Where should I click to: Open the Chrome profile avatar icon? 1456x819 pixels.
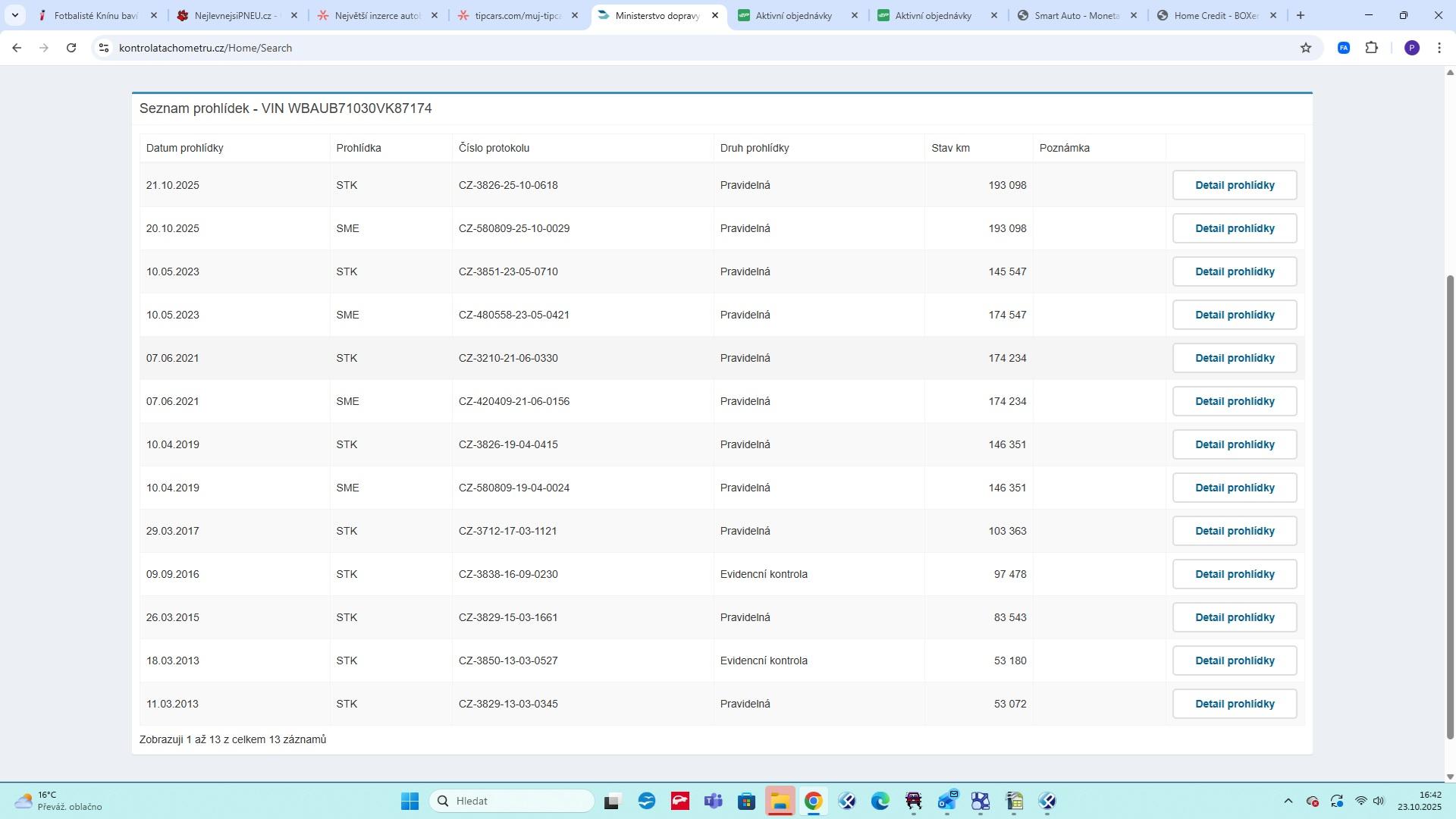[1411, 48]
